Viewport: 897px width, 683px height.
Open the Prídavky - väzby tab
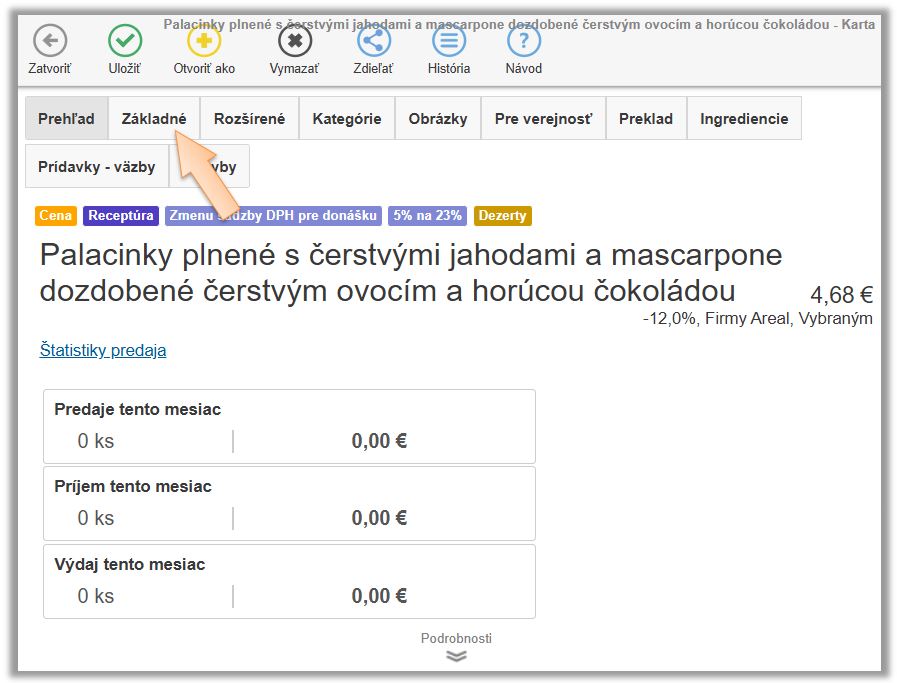pos(96,167)
